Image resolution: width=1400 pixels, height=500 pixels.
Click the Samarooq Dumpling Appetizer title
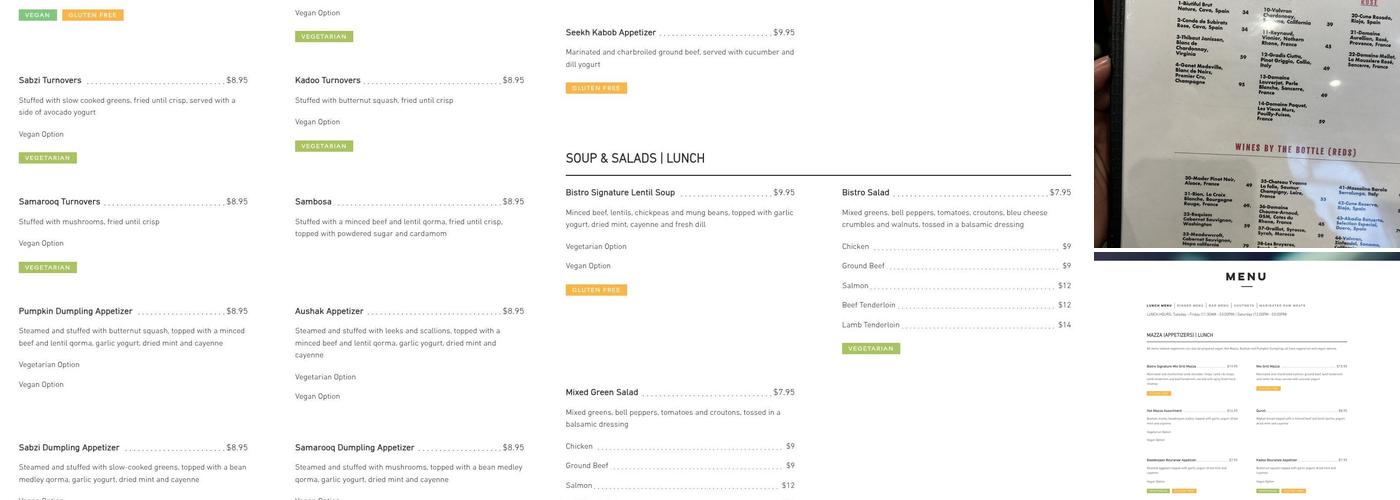[355, 448]
